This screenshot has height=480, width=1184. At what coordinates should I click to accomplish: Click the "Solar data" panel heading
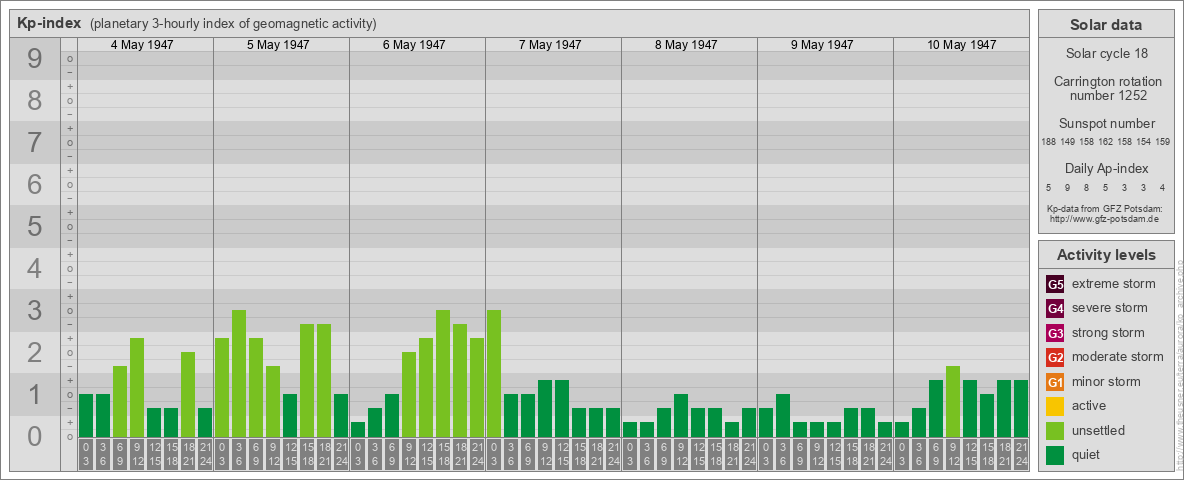tap(1106, 25)
